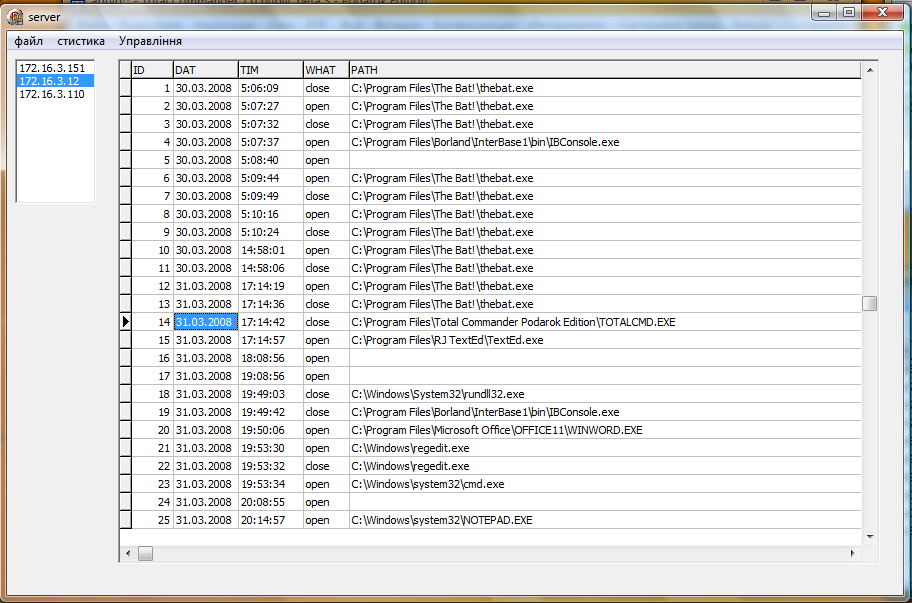912x603 pixels.
Task: Select the row indicator for ID 25
Action: (126, 520)
